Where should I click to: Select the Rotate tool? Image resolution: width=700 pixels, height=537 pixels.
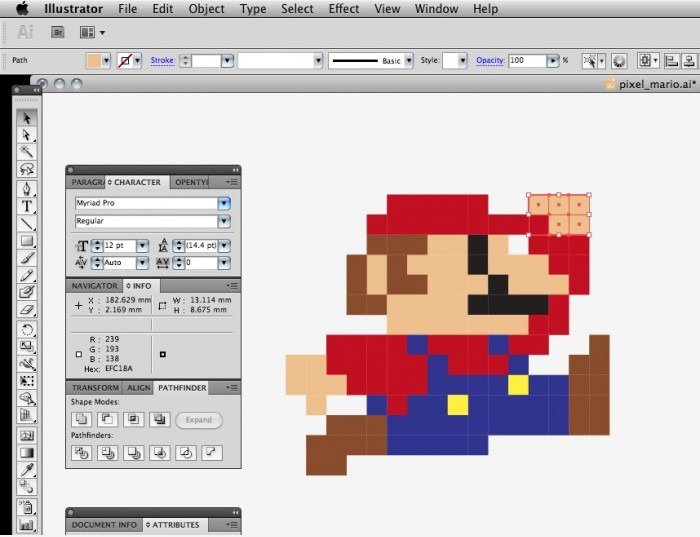27,329
